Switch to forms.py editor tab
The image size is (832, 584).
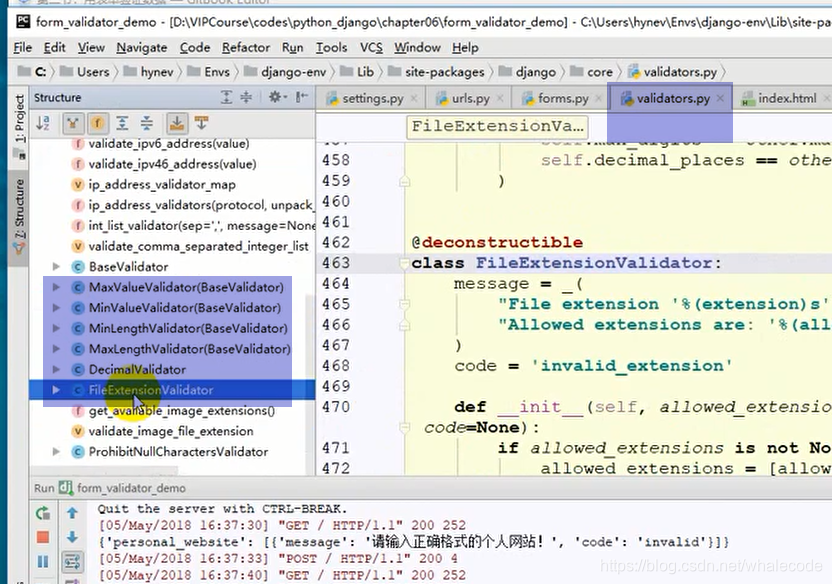pos(562,99)
